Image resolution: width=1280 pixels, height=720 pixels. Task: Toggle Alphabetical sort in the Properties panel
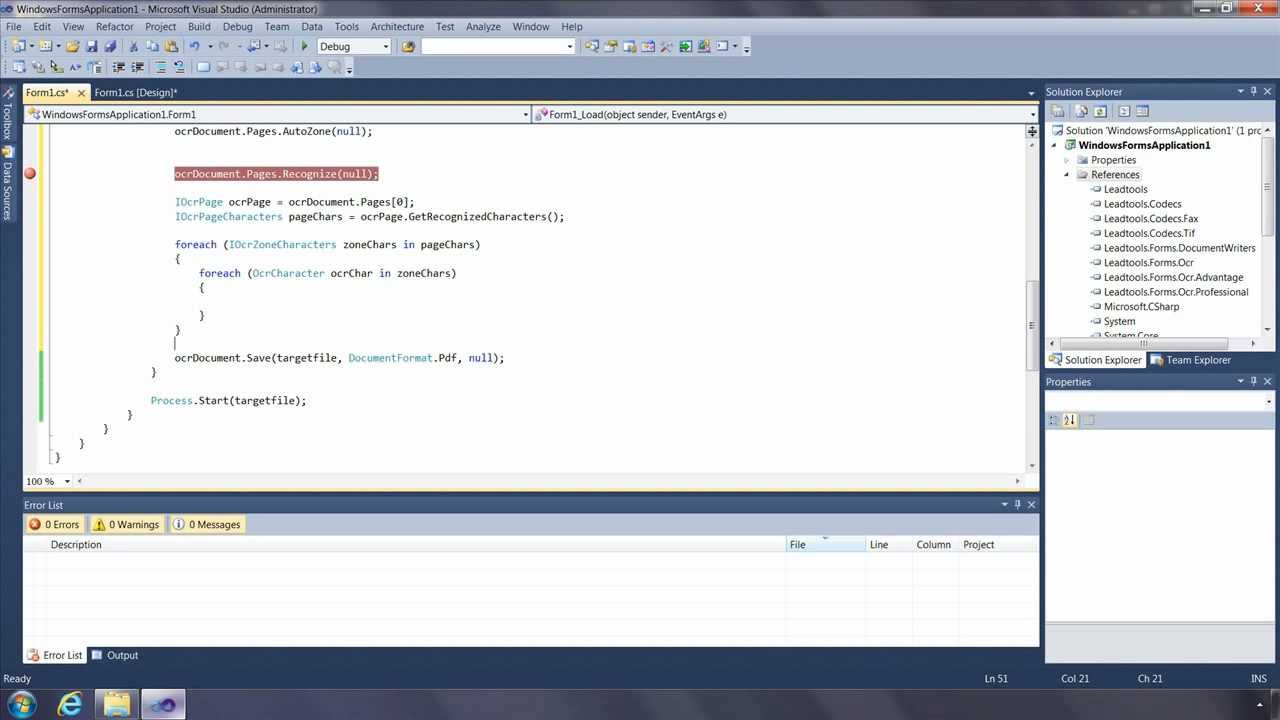pyautogui.click(x=1070, y=420)
